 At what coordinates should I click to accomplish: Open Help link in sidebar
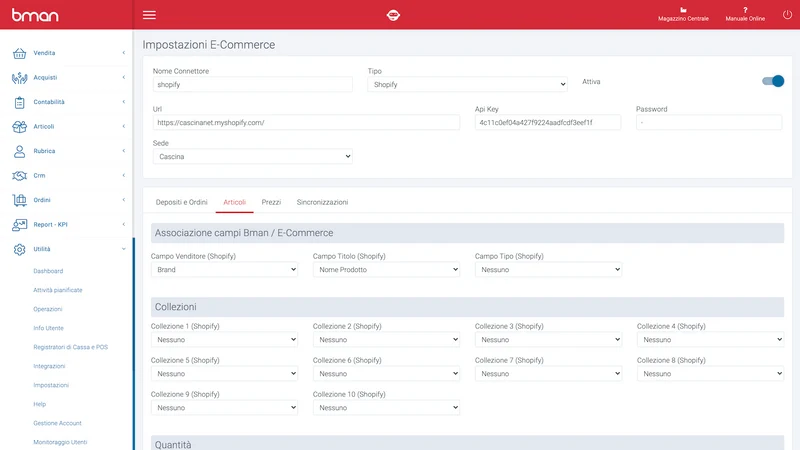click(40, 404)
